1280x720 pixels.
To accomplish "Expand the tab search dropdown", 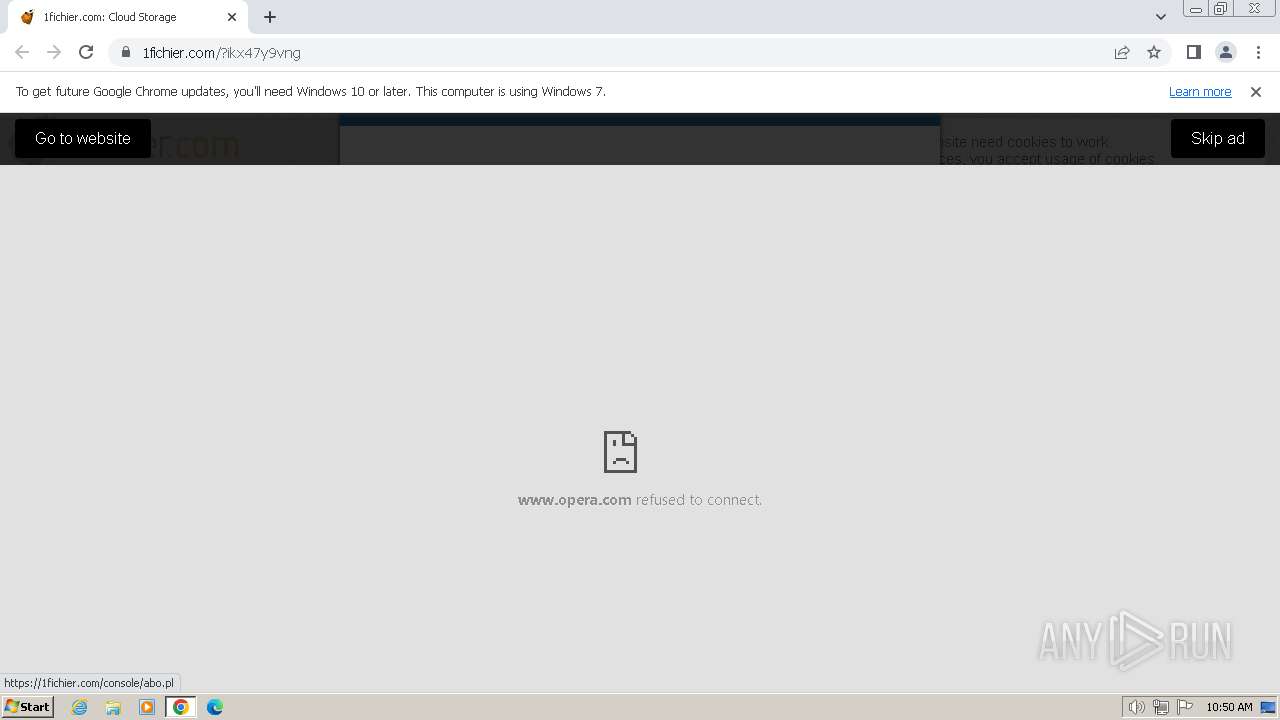I will click(1161, 17).
